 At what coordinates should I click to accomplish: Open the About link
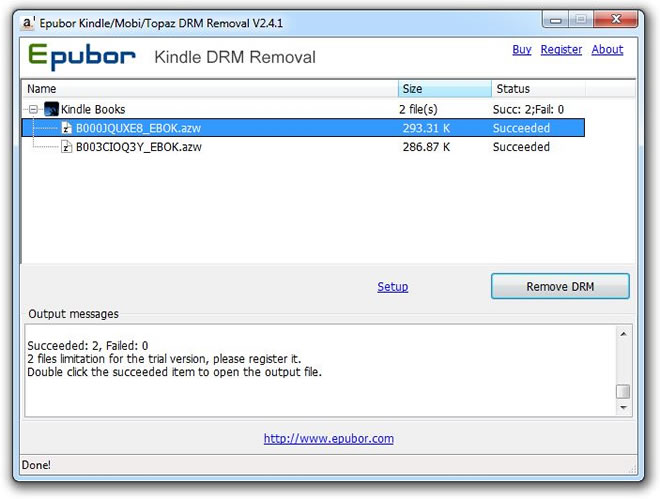pyautogui.click(x=607, y=50)
